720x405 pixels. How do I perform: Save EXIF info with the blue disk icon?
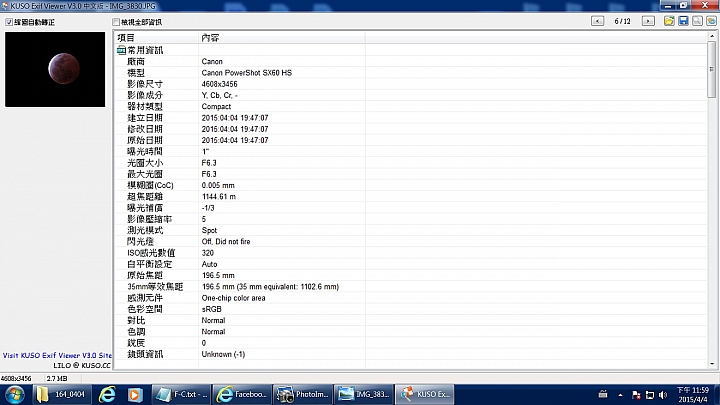[x=683, y=21]
